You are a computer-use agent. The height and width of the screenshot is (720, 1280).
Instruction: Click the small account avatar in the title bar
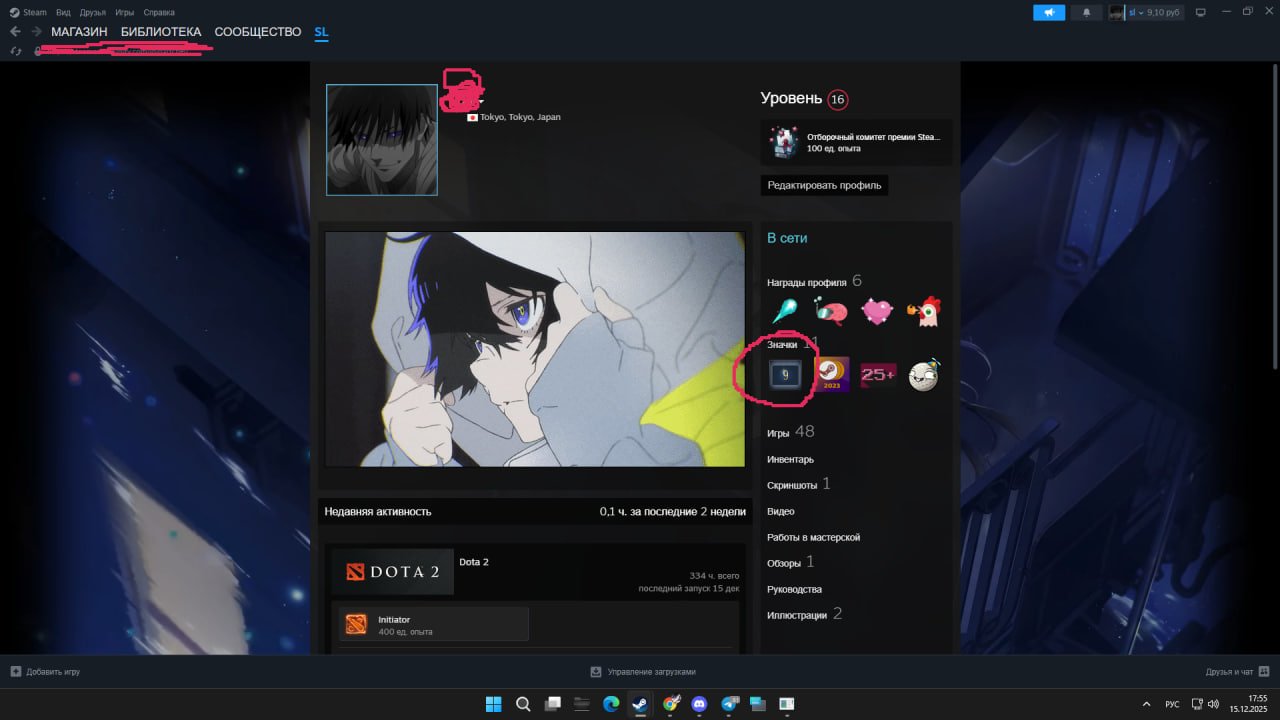tap(1117, 12)
